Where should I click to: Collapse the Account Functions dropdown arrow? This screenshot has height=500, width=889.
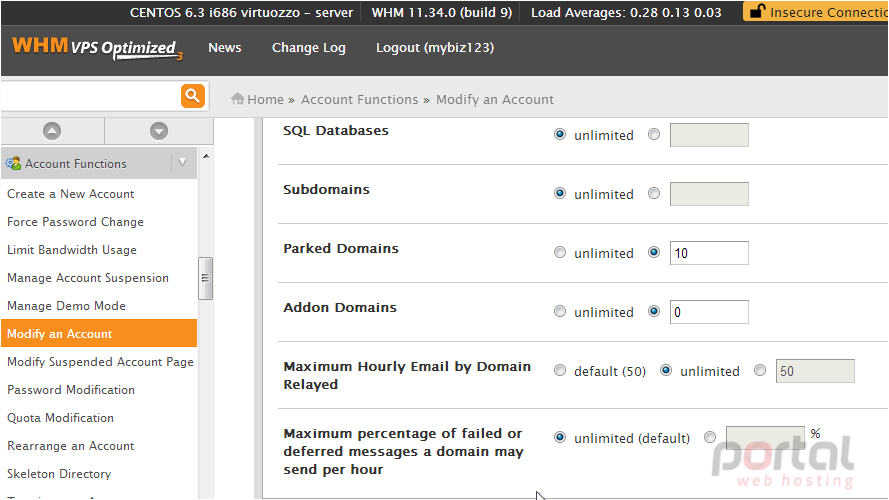click(x=183, y=163)
